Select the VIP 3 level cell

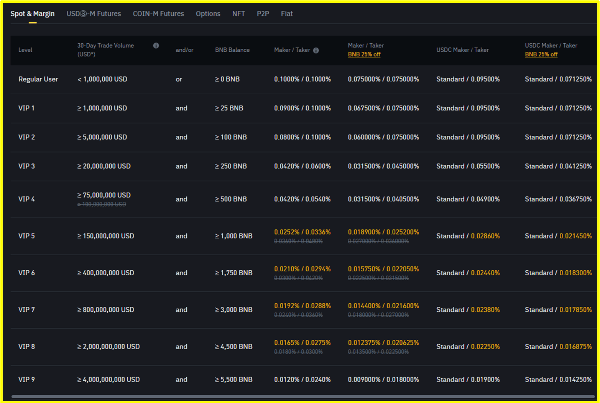click(x=26, y=166)
